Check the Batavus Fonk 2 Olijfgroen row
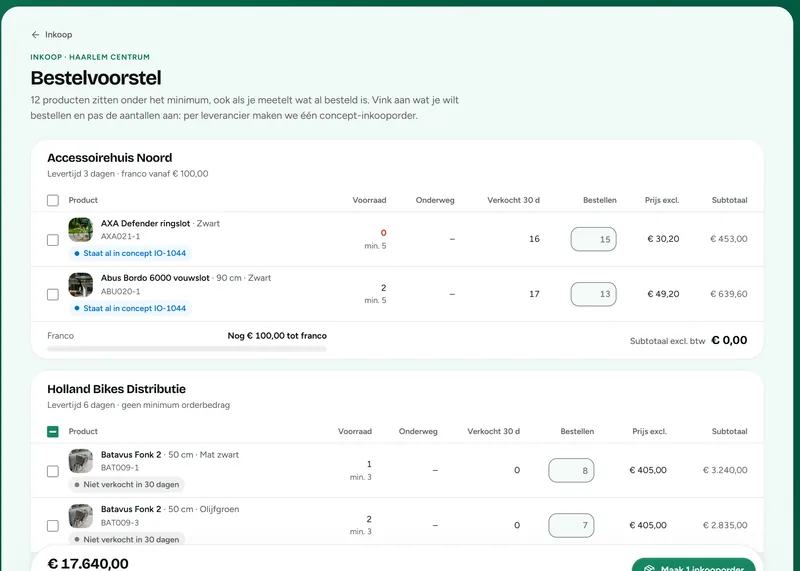The width and height of the screenshot is (800, 571). click(53, 526)
